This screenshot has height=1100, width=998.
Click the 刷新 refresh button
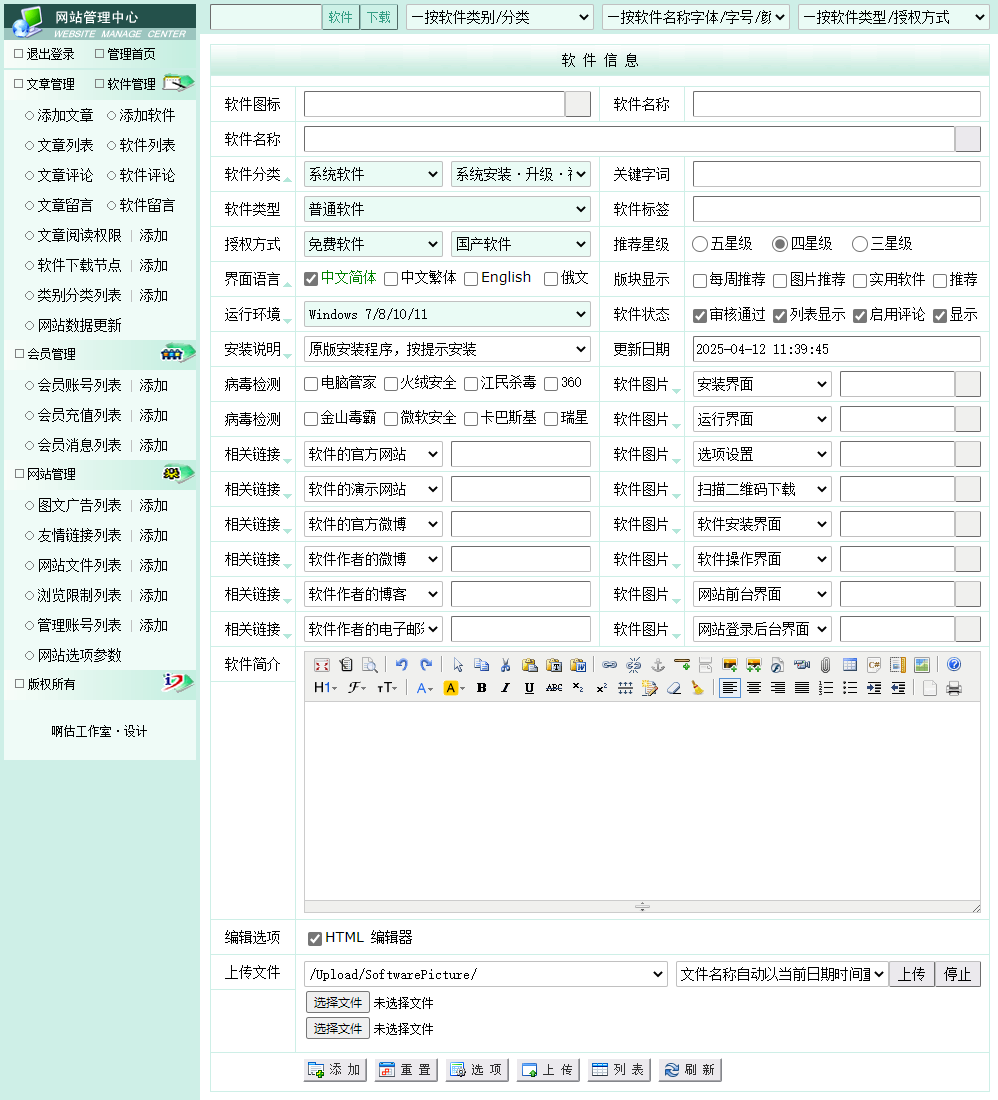(690, 1070)
